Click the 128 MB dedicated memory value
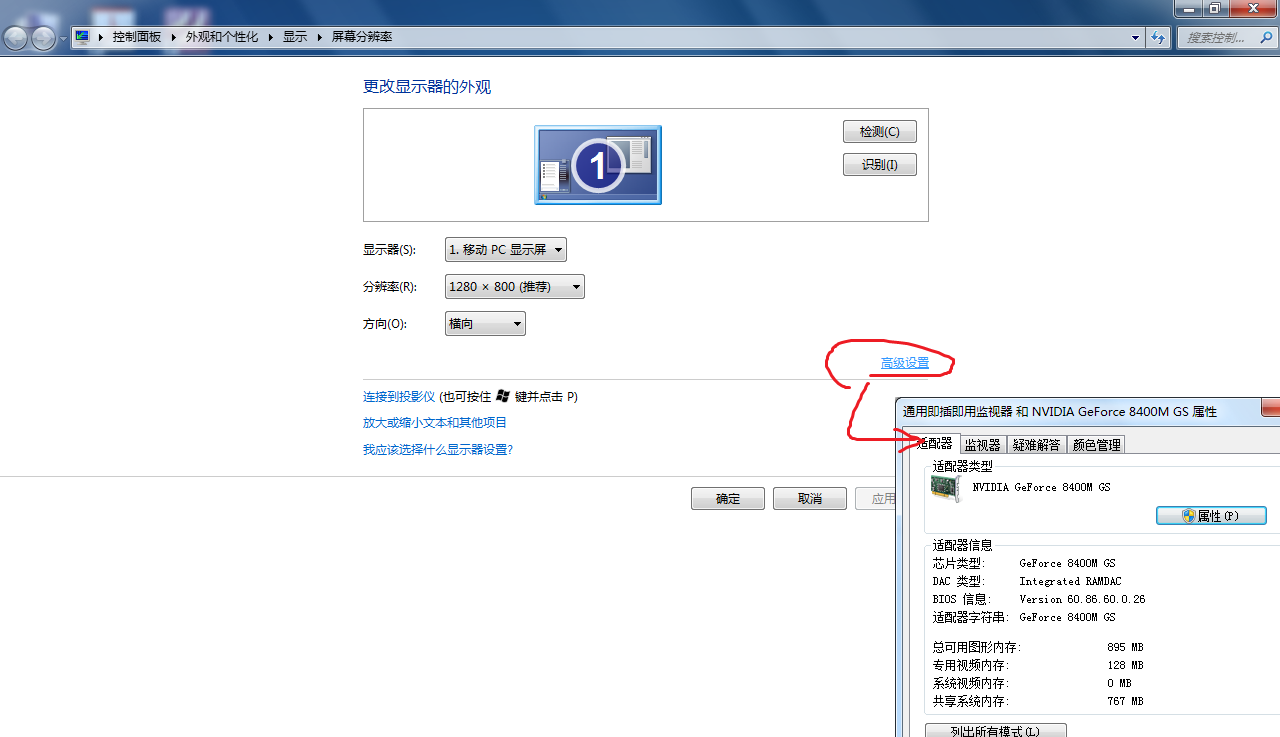 tap(1125, 665)
